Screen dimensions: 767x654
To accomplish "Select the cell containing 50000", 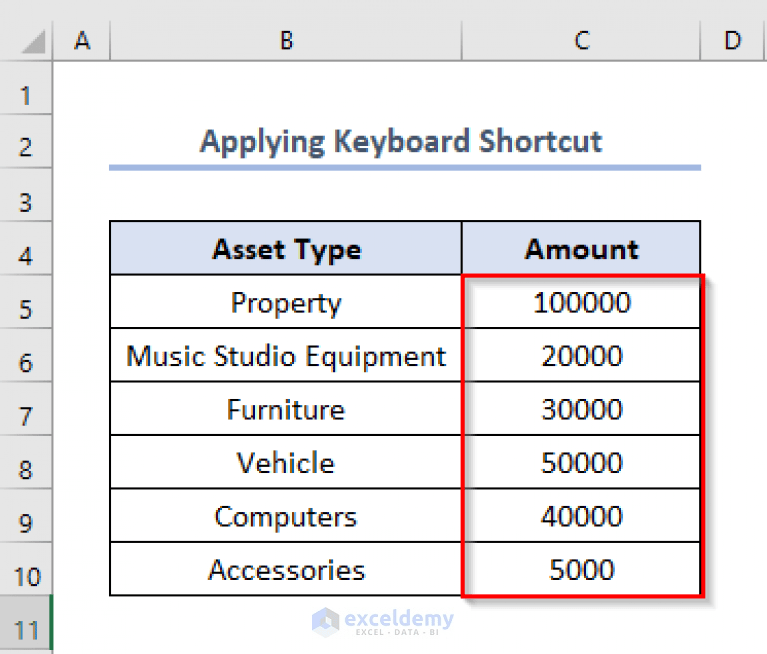I will 581,462.
